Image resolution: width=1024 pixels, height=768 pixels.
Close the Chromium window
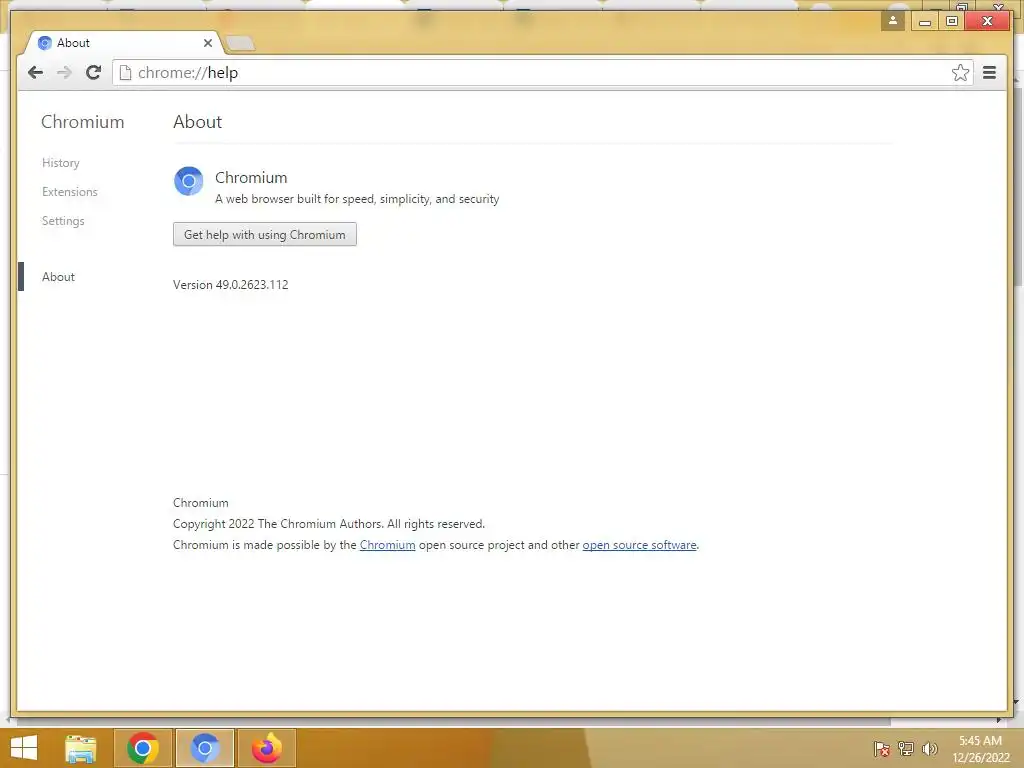click(x=987, y=21)
